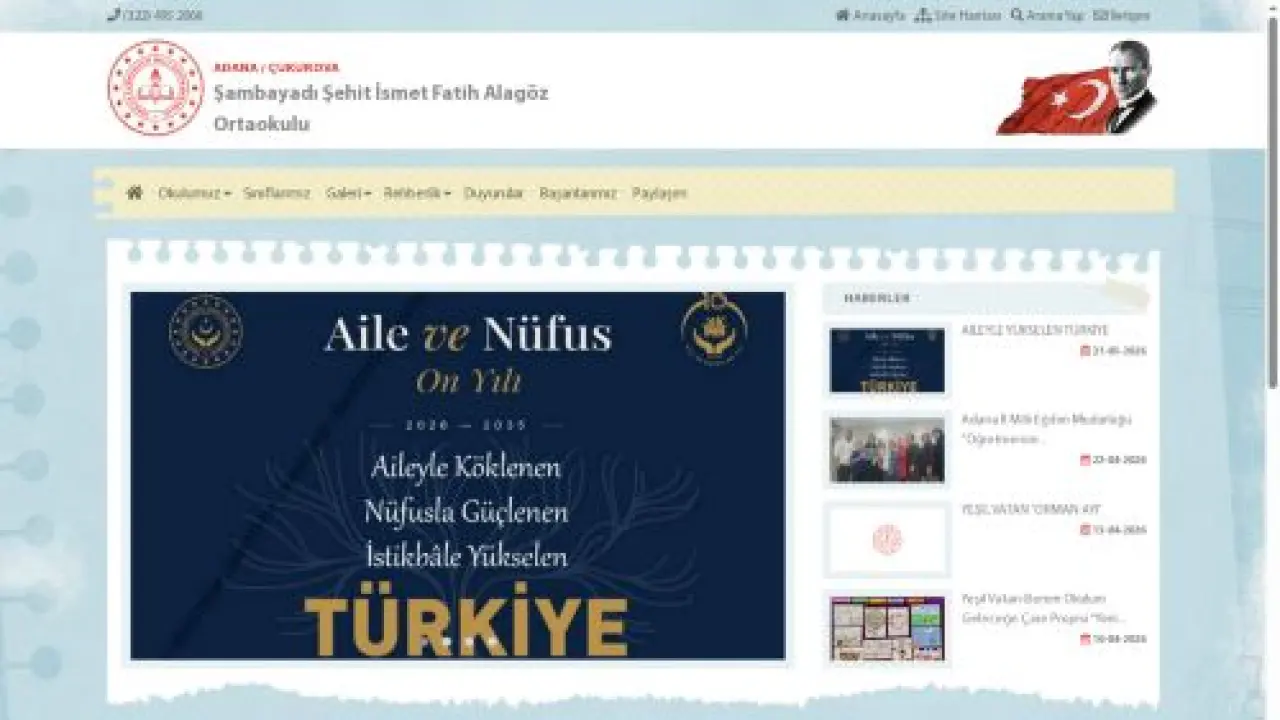The image size is (1280, 720).
Task: Click the Aile ve Nüfus slider banner
Action: pyautogui.click(x=458, y=475)
